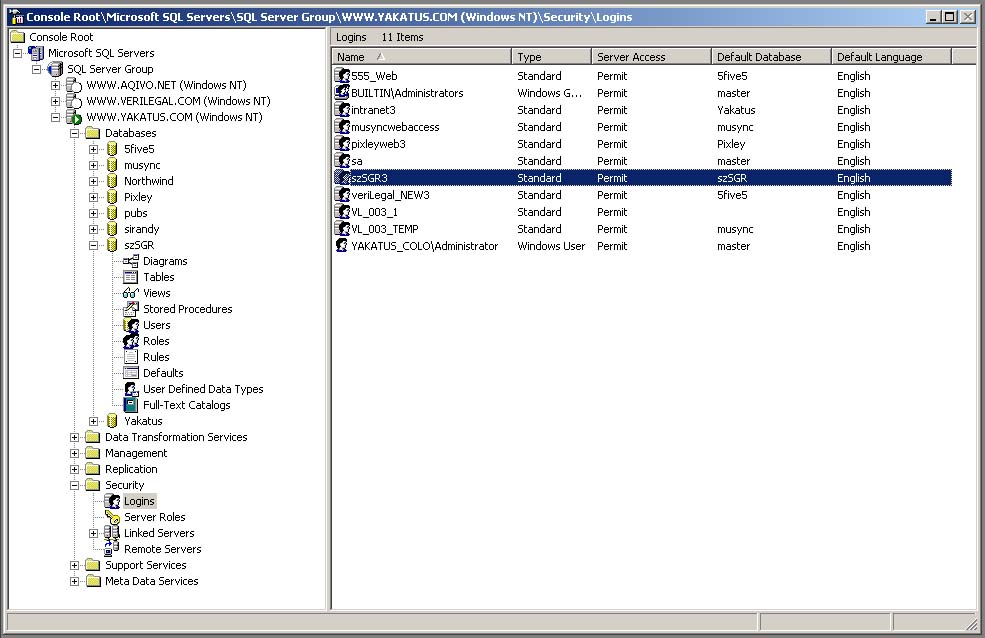
Task: Expand the Linked Servers node
Action: pyautogui.click(x=93, y=533)
